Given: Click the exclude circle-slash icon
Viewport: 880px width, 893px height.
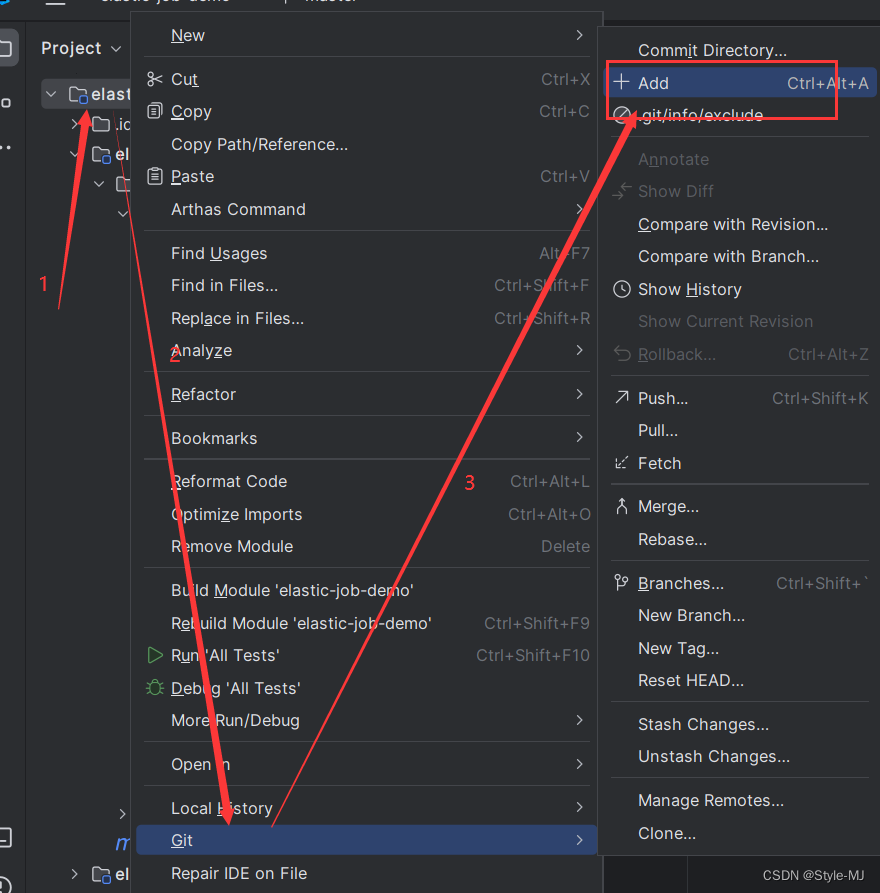Looking at the screenshot, I should tap(621, 114).
